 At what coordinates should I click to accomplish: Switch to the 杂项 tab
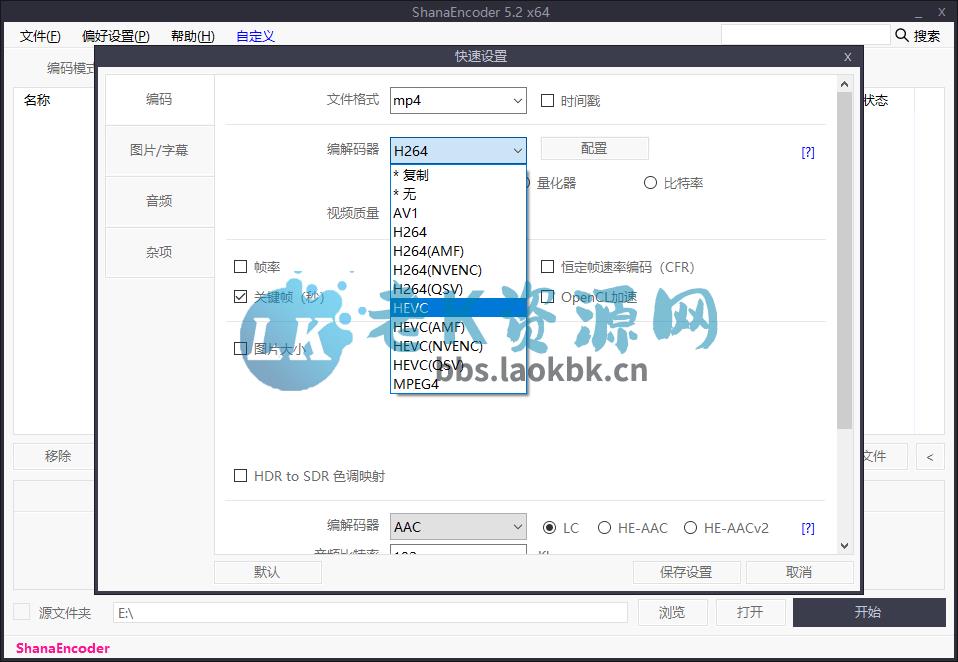(x=159, y=252)
